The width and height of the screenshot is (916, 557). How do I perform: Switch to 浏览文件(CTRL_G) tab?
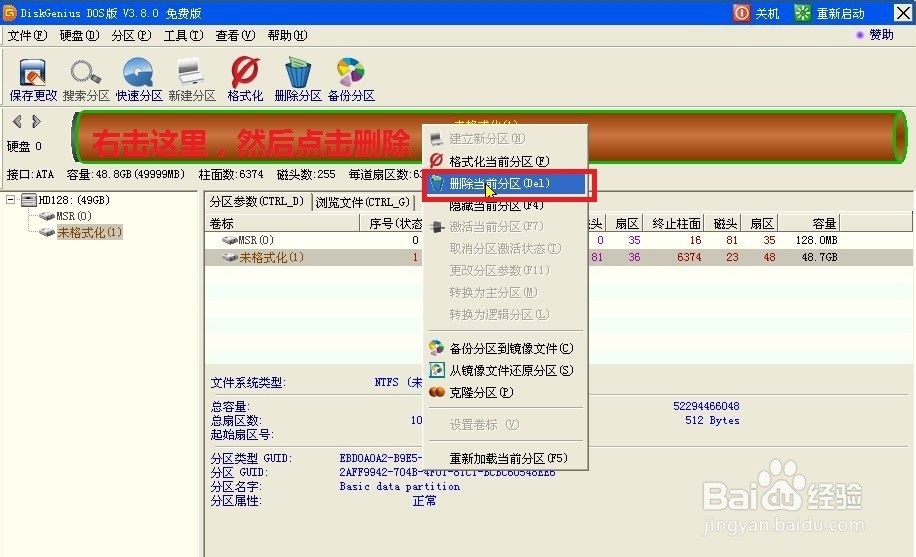tap(363, 202)
